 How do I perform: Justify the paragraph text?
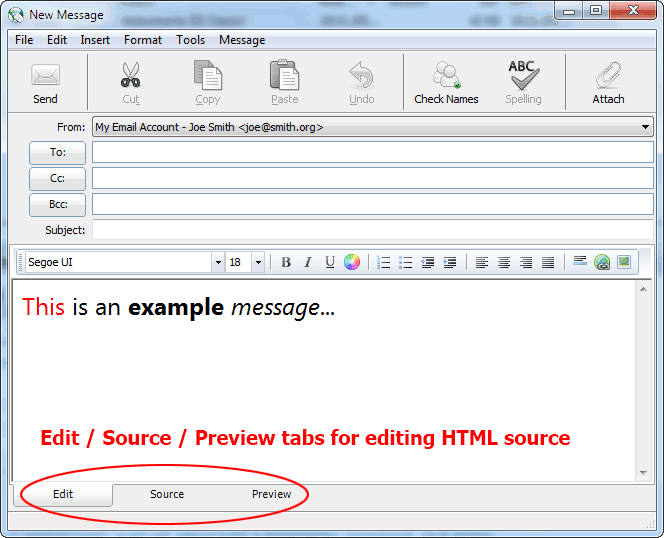coord(548,262)
